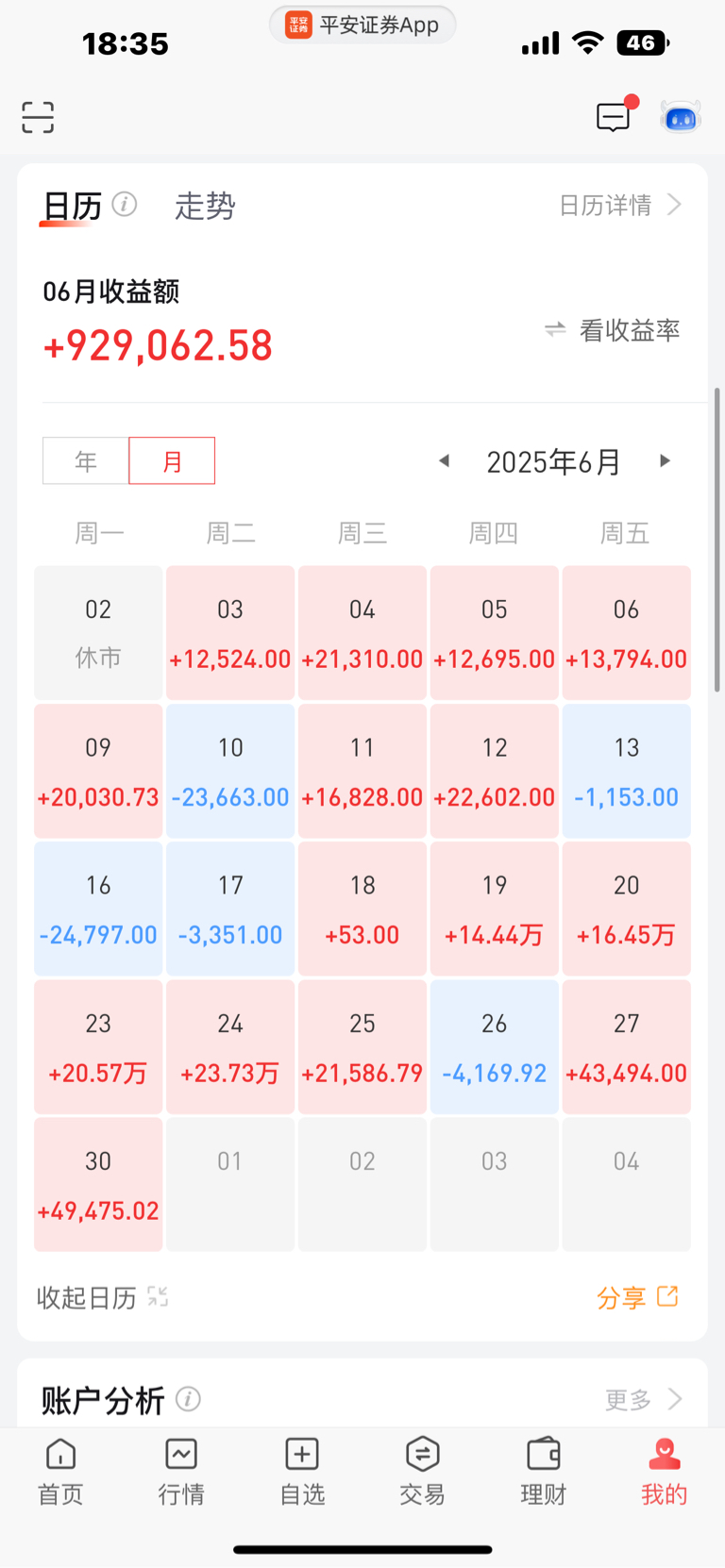Select the 月 view toggle

point(172,460)
